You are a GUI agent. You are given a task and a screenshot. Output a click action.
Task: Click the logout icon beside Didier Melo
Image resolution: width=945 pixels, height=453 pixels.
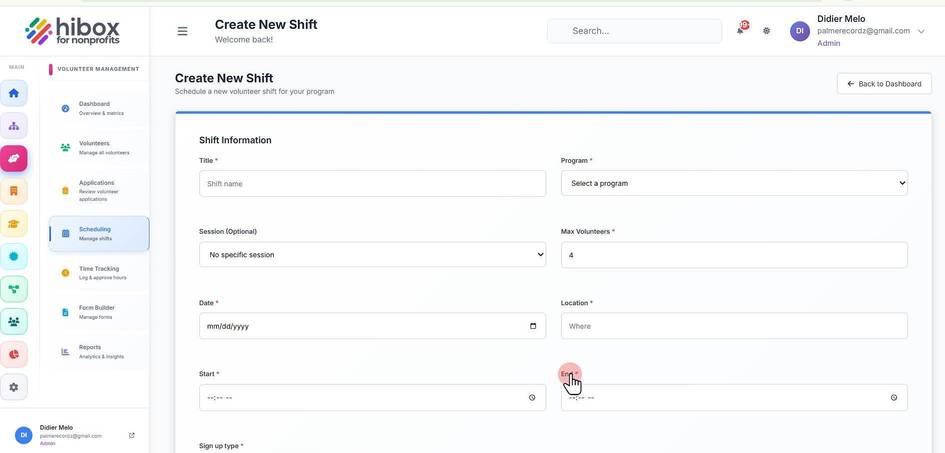[x=132, y=435]
